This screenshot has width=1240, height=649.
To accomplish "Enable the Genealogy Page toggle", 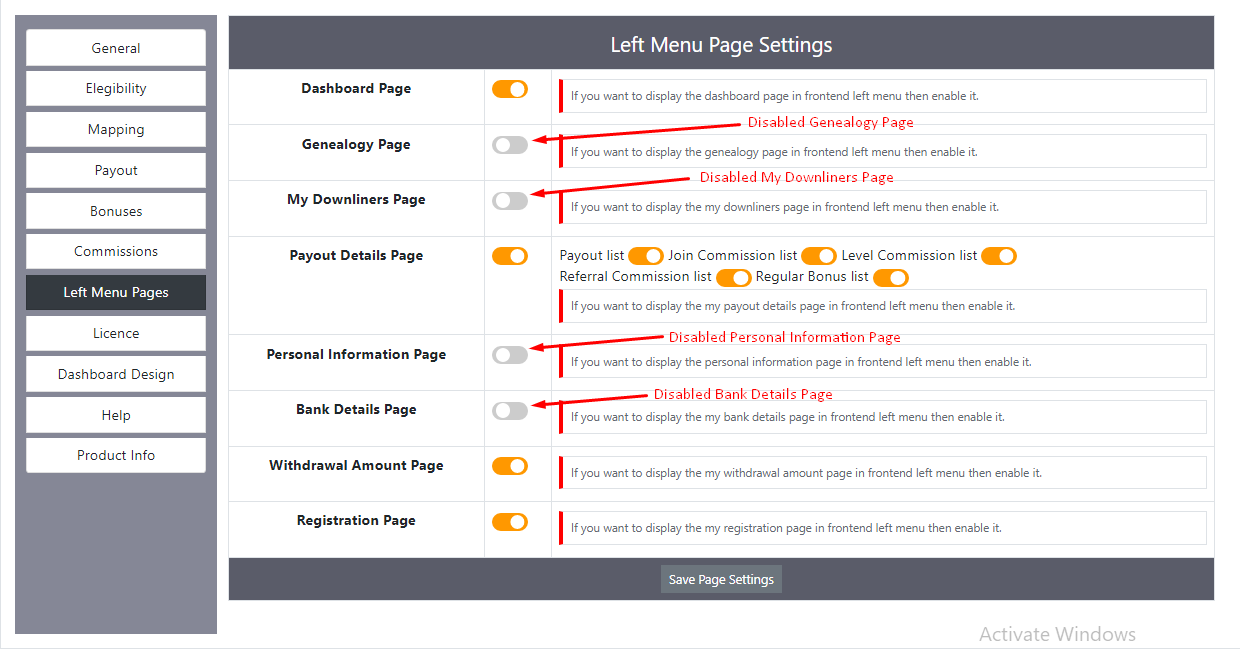I will tap(509, 145).
